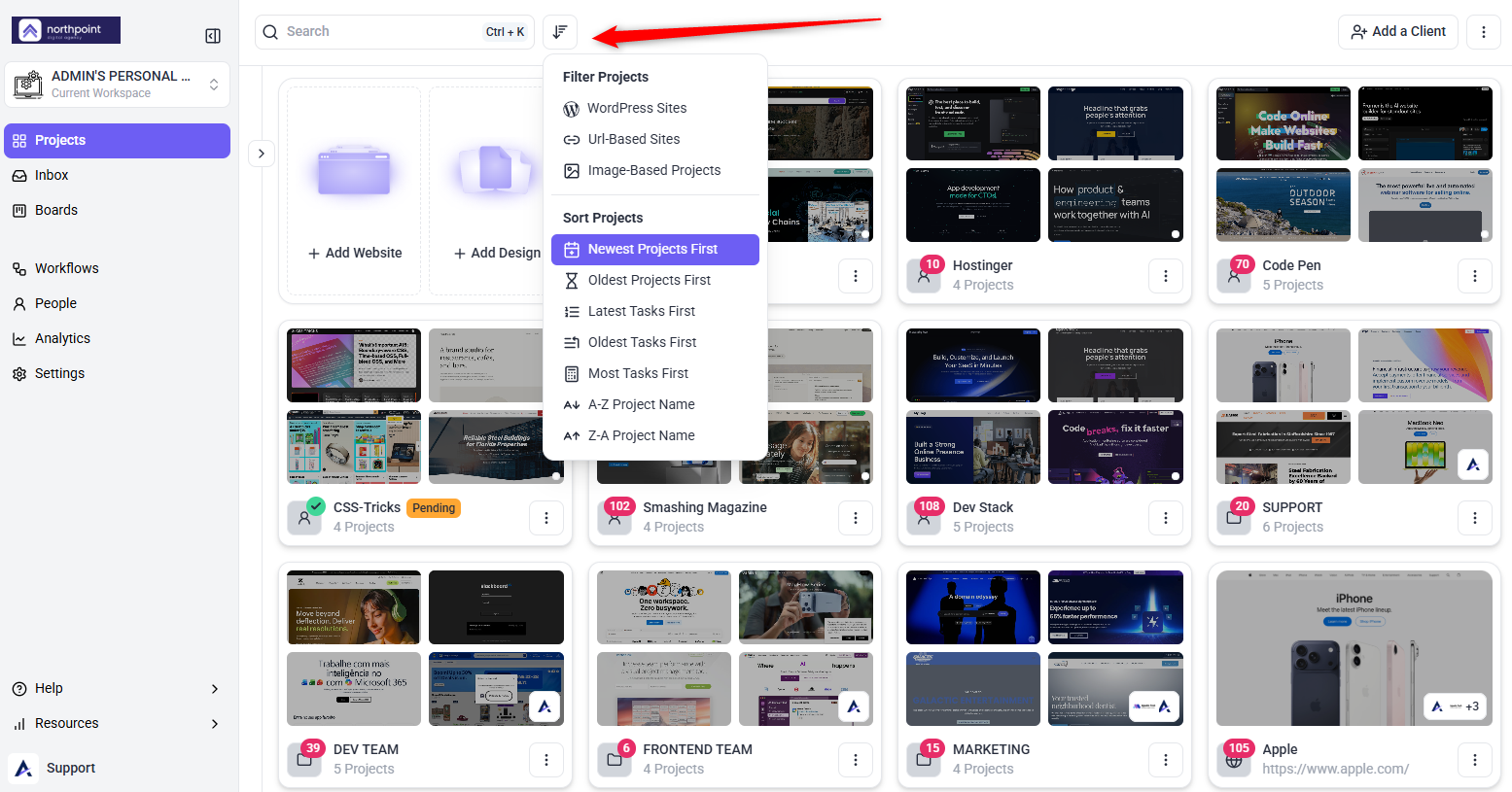The width and height of the screenshot is (1512, 792).
Task: Expand the Resources submenu
Action: (215, 724)
